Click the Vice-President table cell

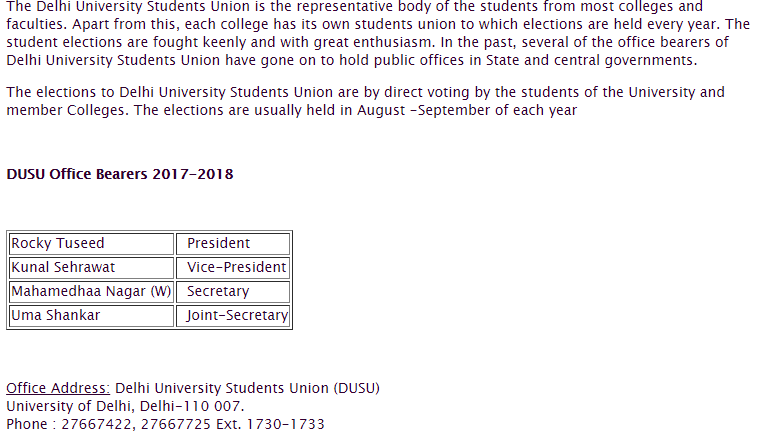233,268
